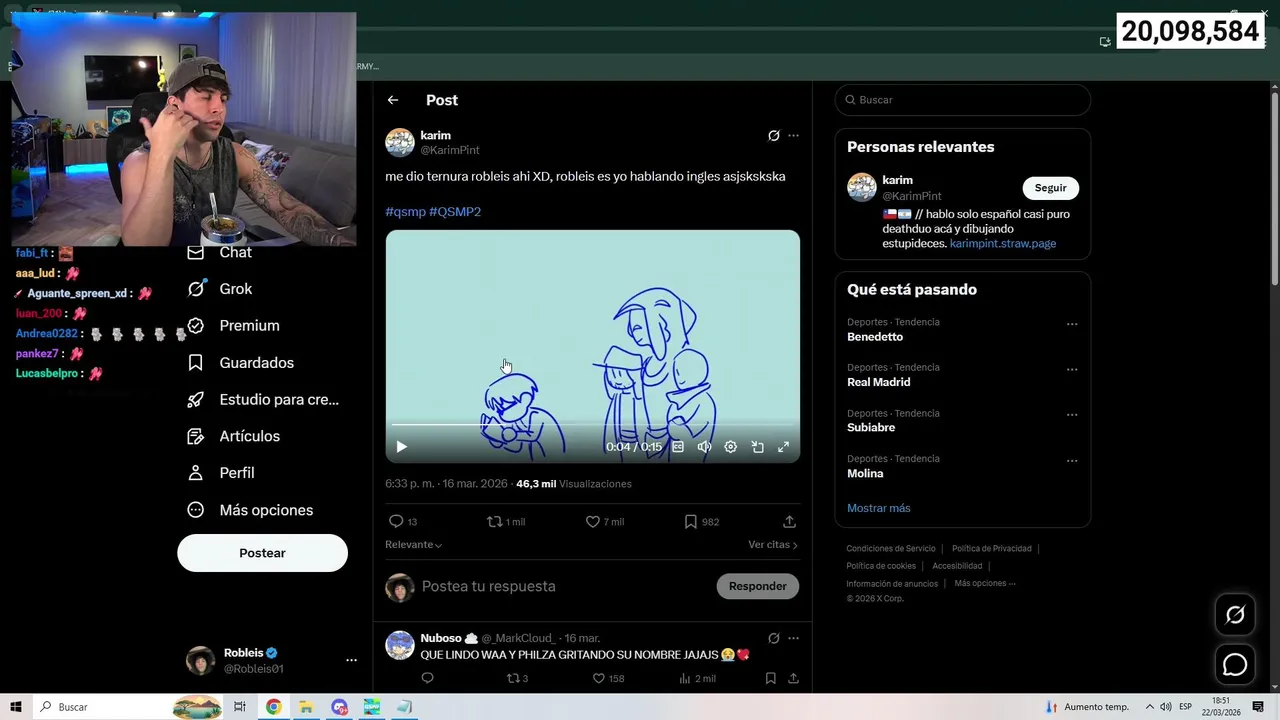Open Guardados bookmarks in the sidebar
This screenshot has width=1280, height=720.
[240, 363]
